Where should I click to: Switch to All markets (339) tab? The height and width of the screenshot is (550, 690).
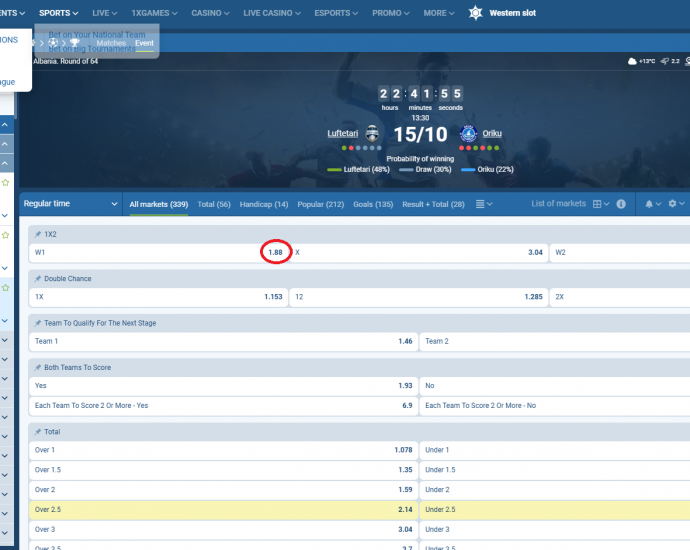point(159,204)
